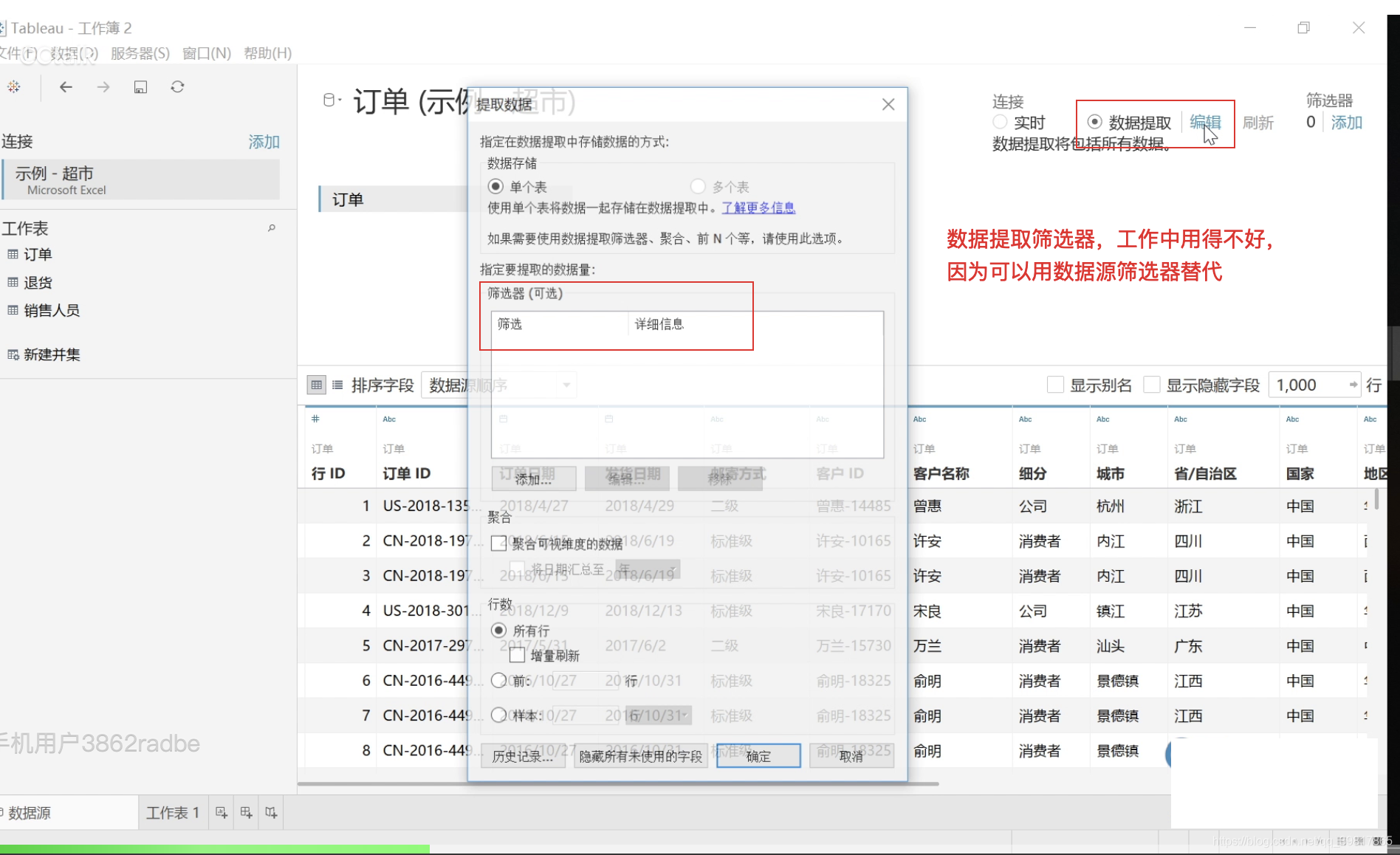1400x855 pixels.
Task: Open the 了解更多信息 link
Action: point(758,208)
